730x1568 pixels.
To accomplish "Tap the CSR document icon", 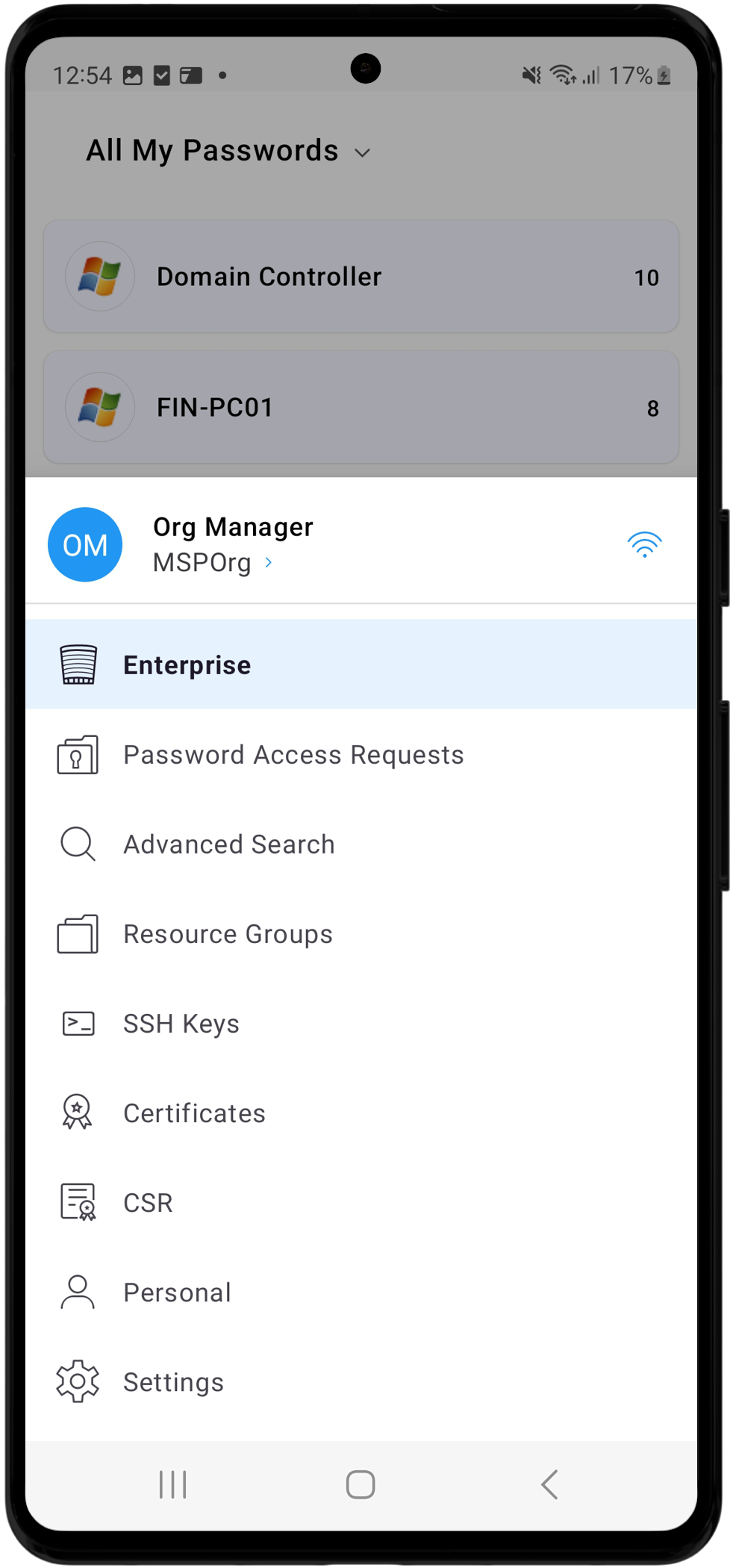I will [x=78, y=1202].
